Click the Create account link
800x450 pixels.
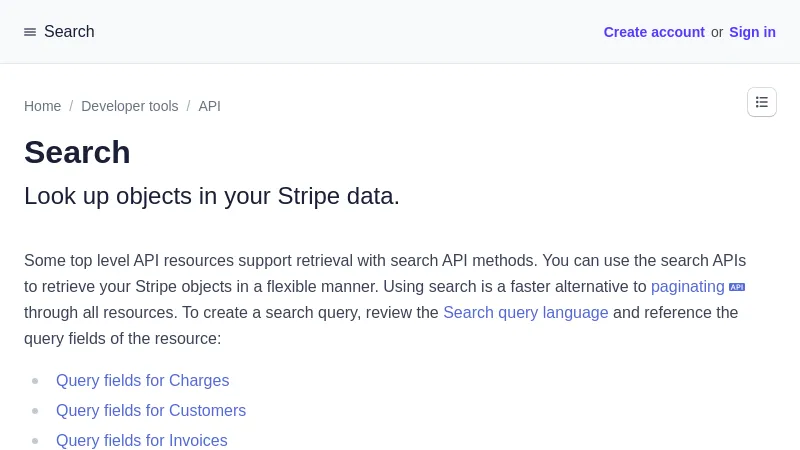click(x=654, y=32)
